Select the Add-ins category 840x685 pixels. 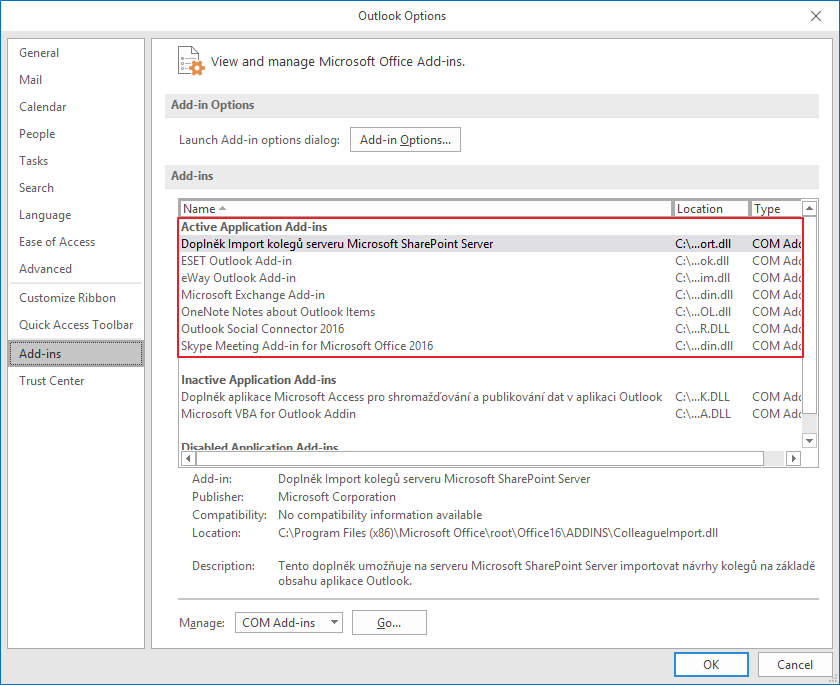76,353
